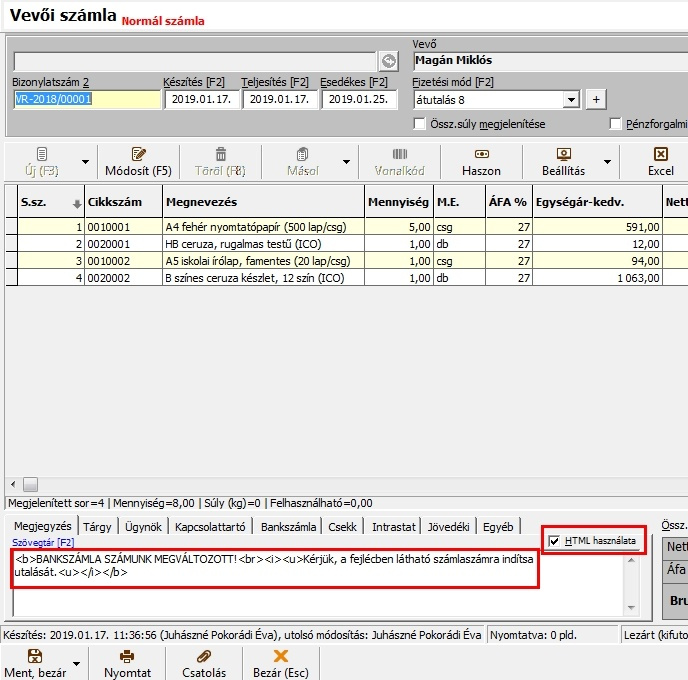Click the Haszon toolbar icon
Screen dimensions: 688x680
[x=481, y=154]
